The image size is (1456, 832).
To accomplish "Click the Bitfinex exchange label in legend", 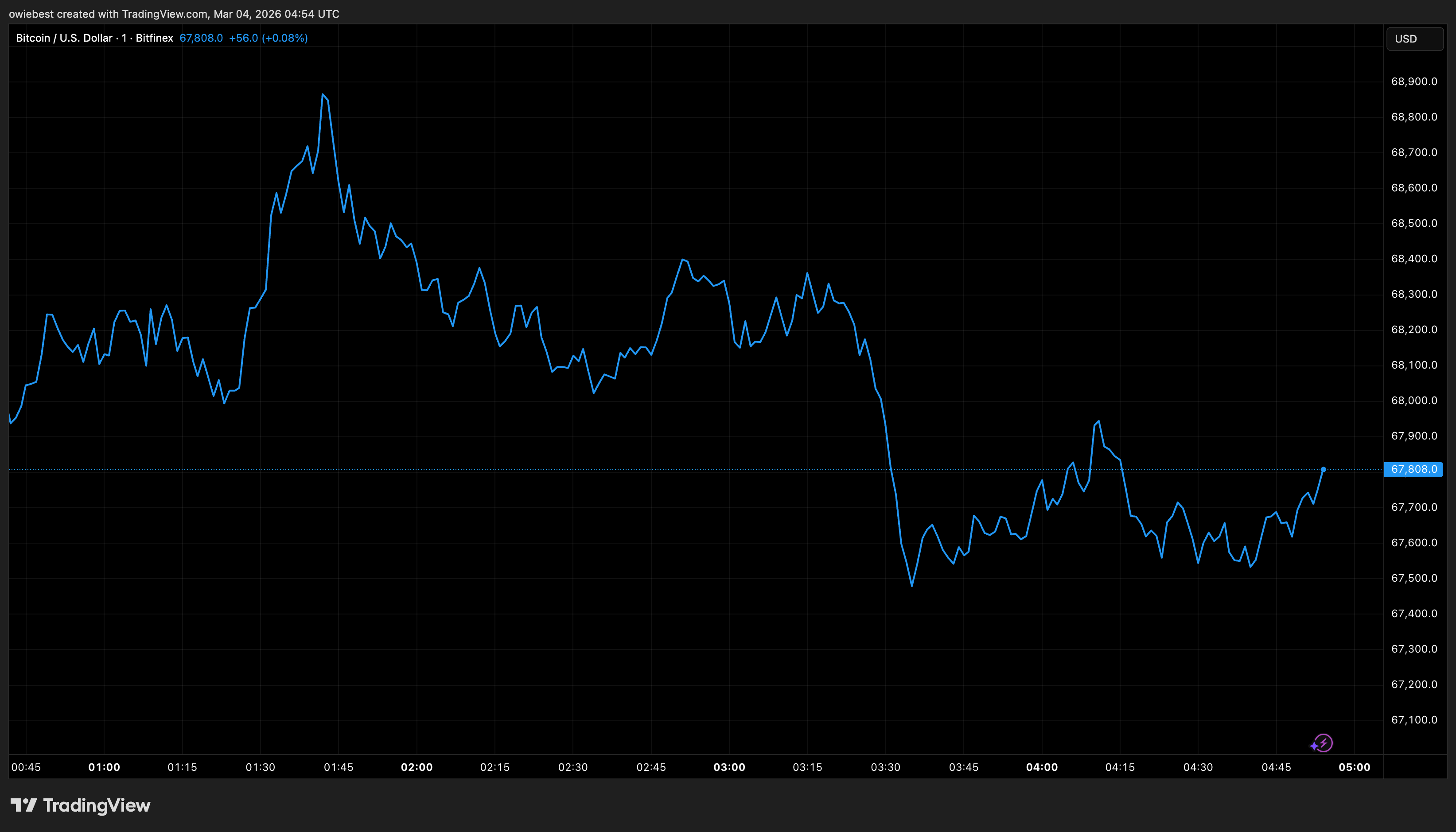I will [x=154, y=38].
